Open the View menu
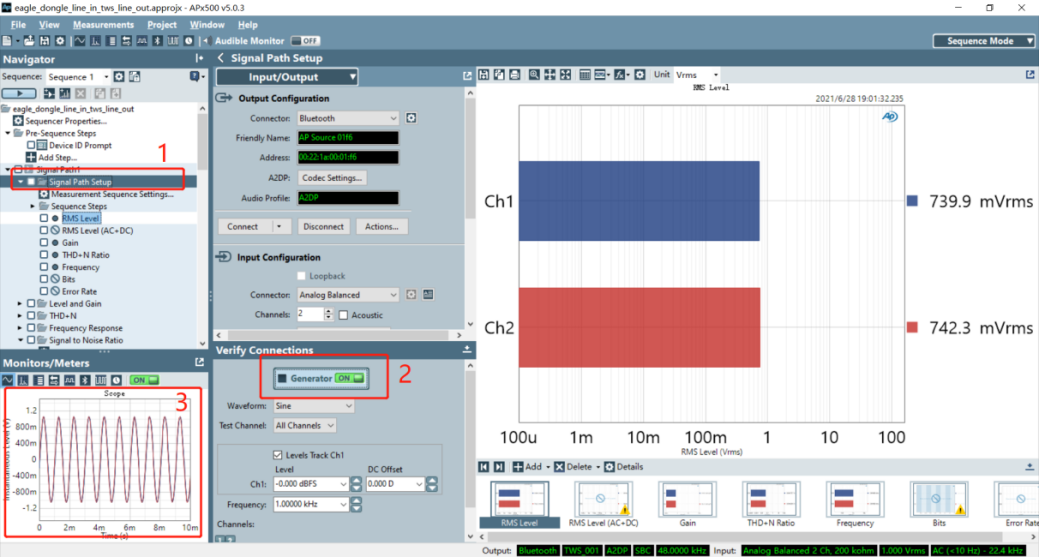1039x557 pixels. tap(49, 25)
